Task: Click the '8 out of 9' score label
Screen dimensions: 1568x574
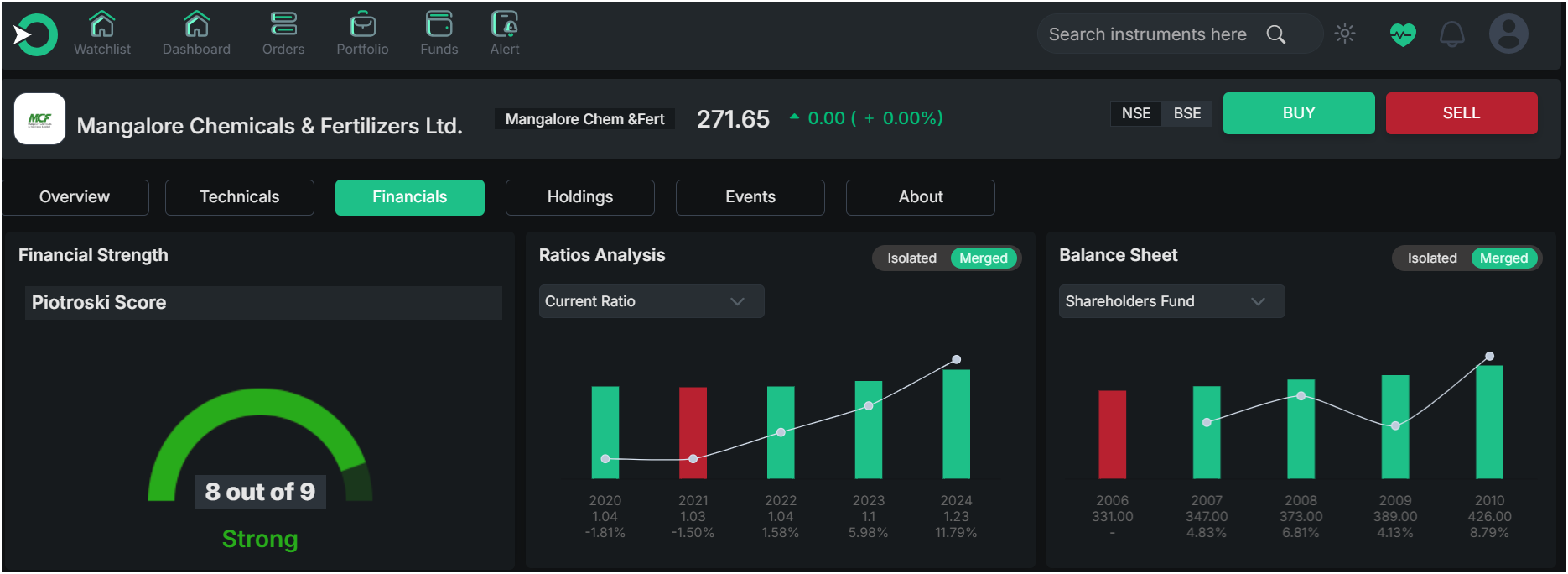Action: pos(260,492)
